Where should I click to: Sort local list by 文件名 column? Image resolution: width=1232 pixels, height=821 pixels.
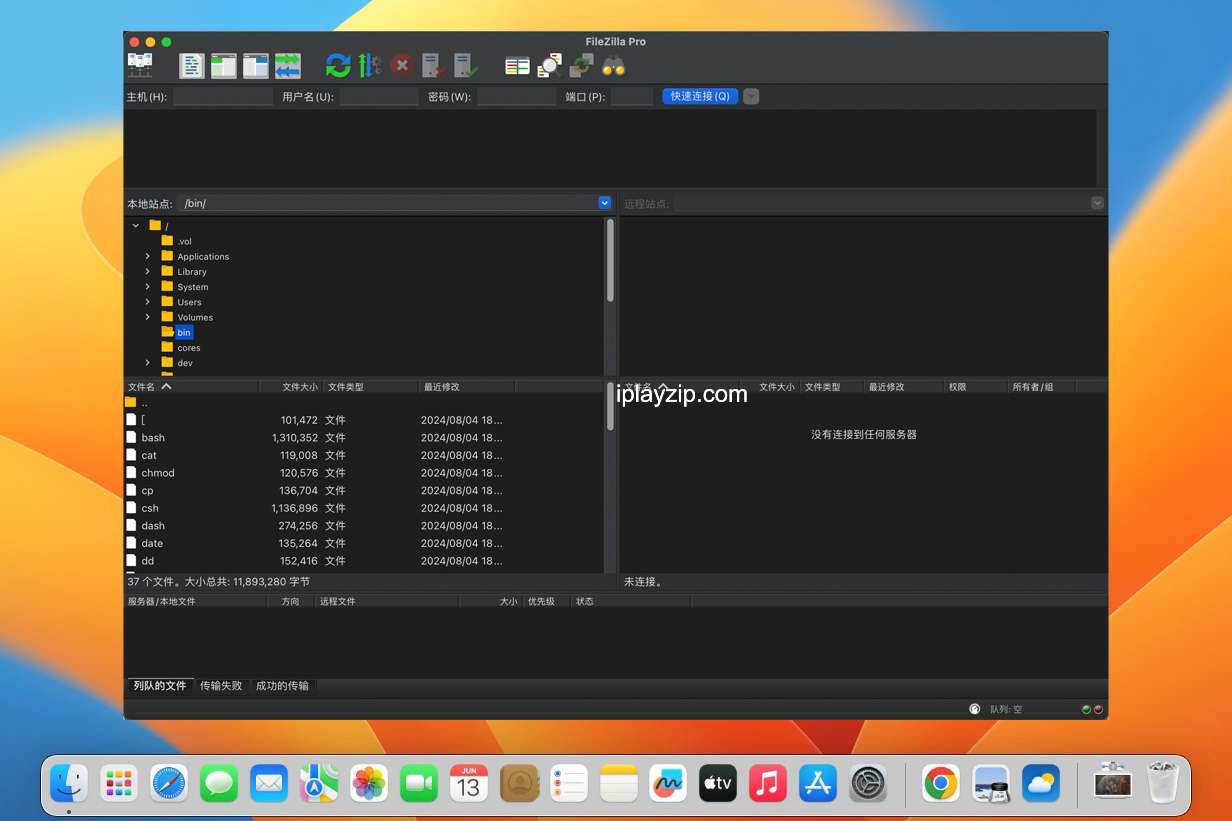[191, 387]
